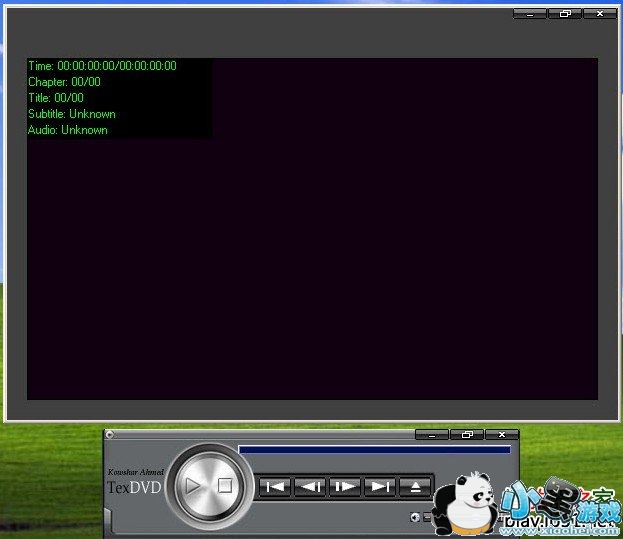Click the Audio: Unknown text
This screenshot has height=539, width=623.
tap(68, 130)
